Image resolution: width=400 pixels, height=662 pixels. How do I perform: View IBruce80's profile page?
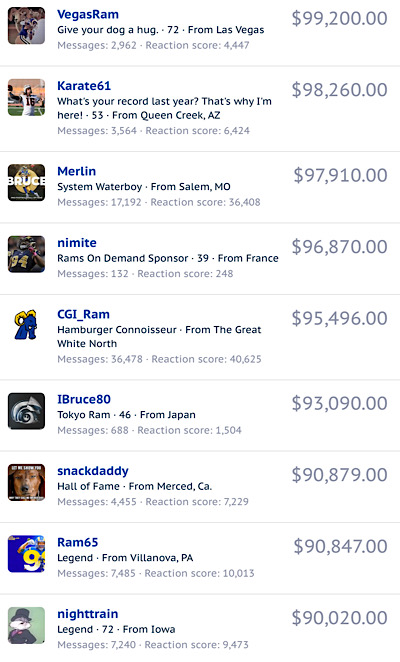pyautogui.click(x=84, y=399)
